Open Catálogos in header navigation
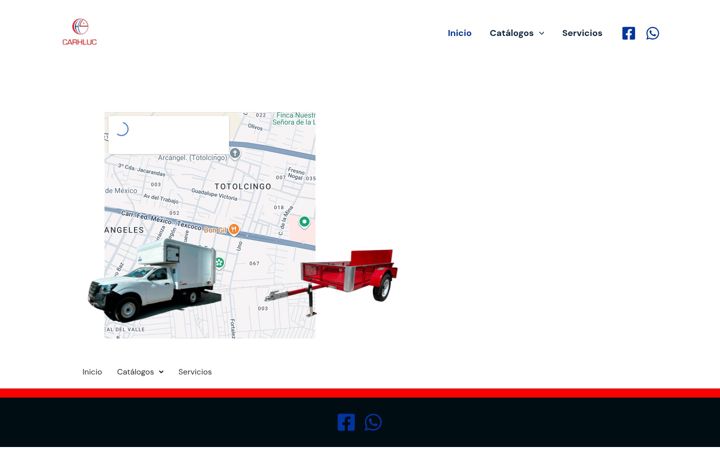 click(512, 33)
